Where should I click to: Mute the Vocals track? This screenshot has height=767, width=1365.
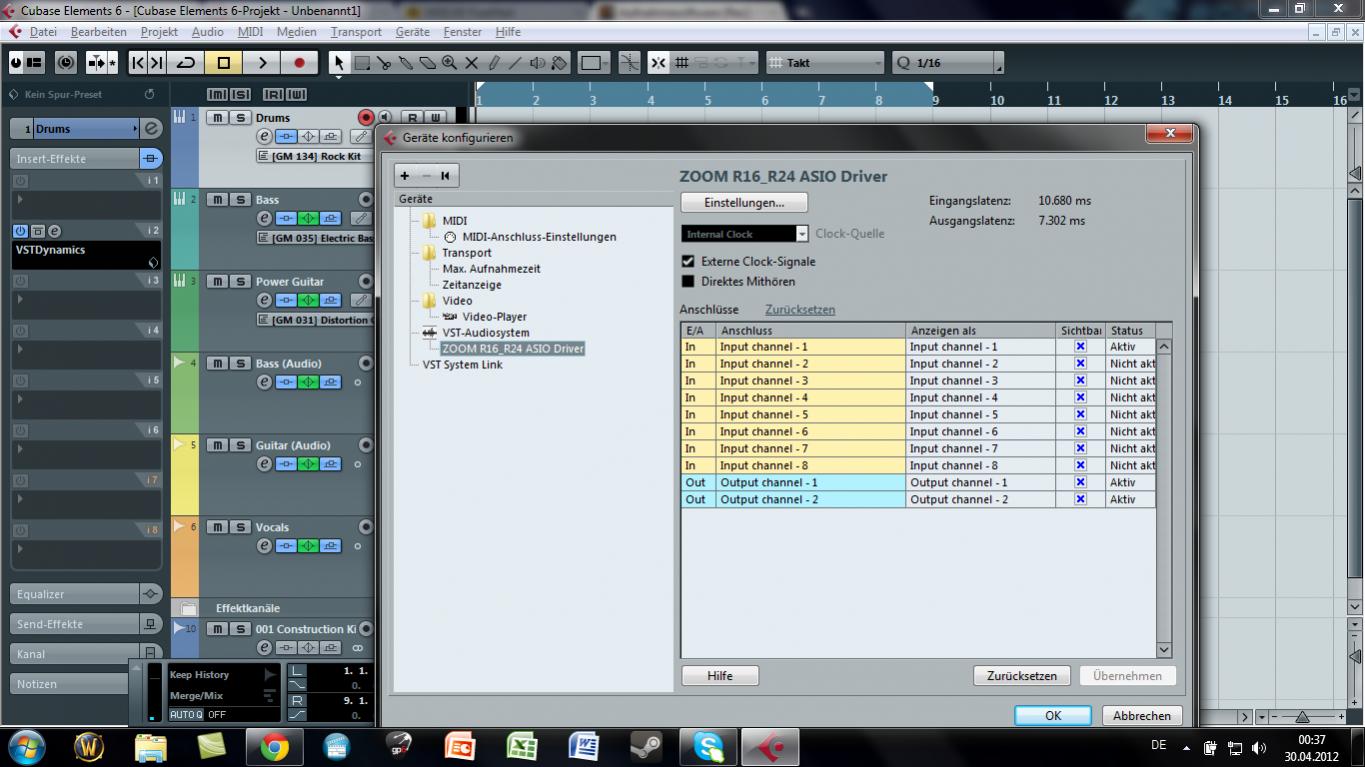coord(217,528)
